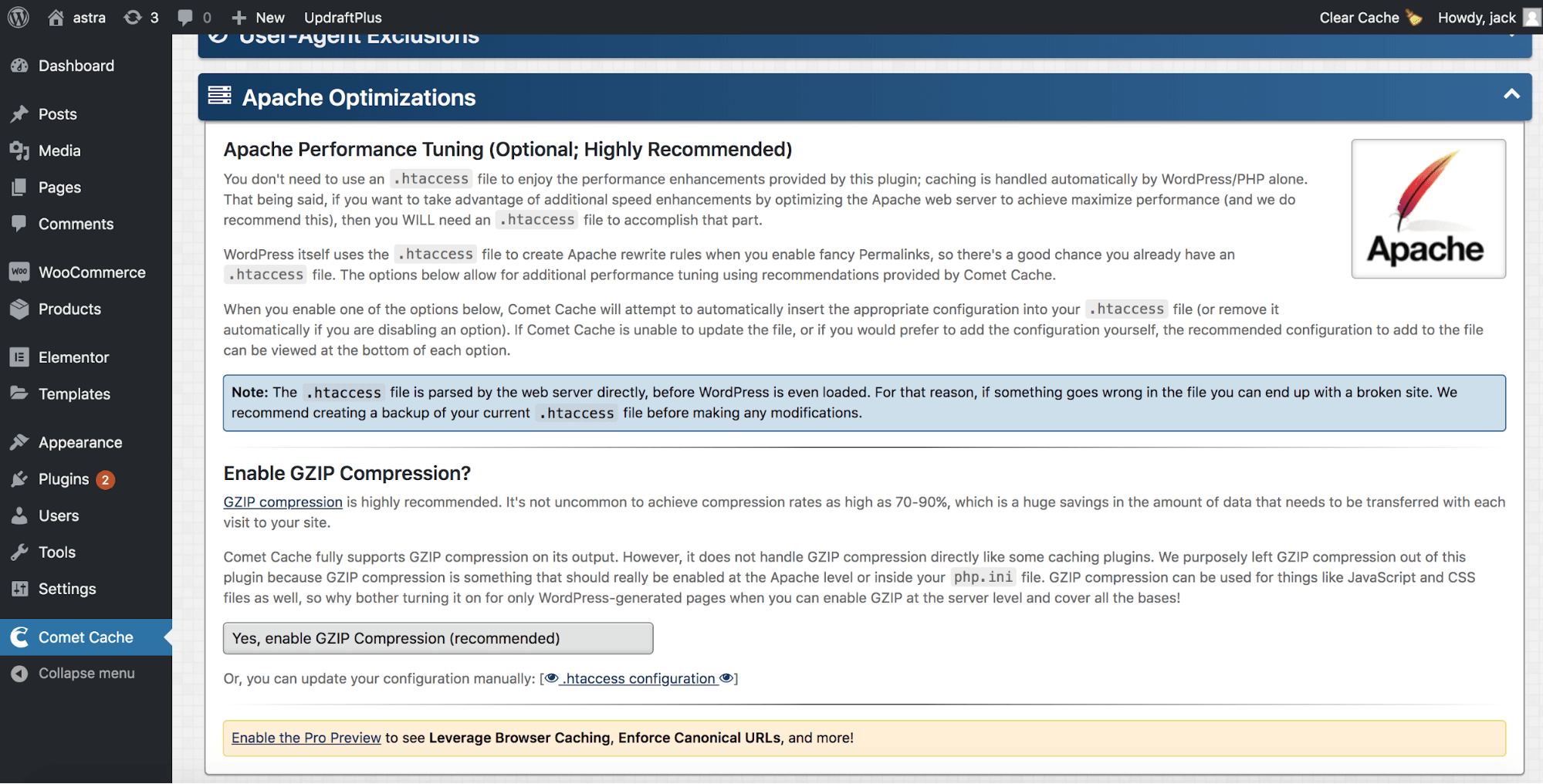Click the Elementor icon in sidebar

(19, 357)
